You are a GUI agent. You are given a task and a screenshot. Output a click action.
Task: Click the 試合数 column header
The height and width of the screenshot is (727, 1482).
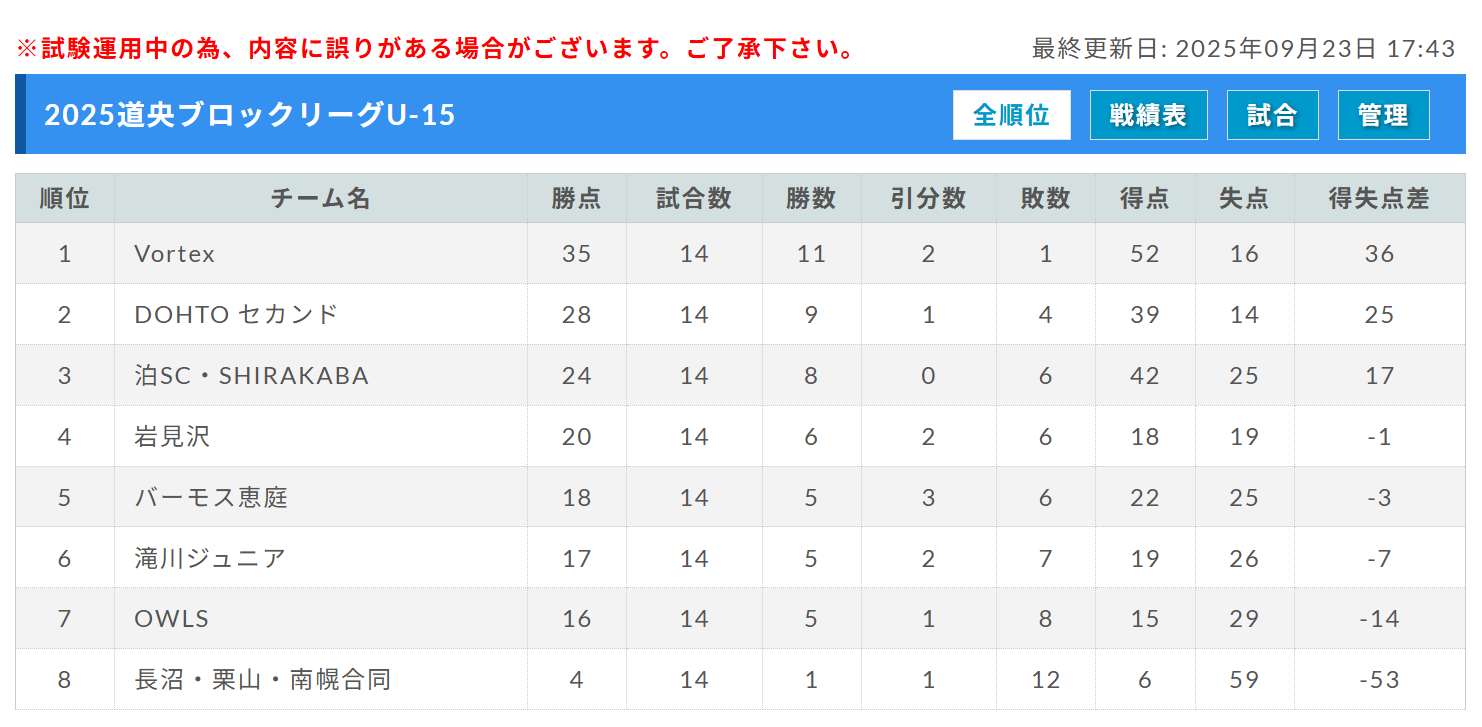[x=694, y=198]
